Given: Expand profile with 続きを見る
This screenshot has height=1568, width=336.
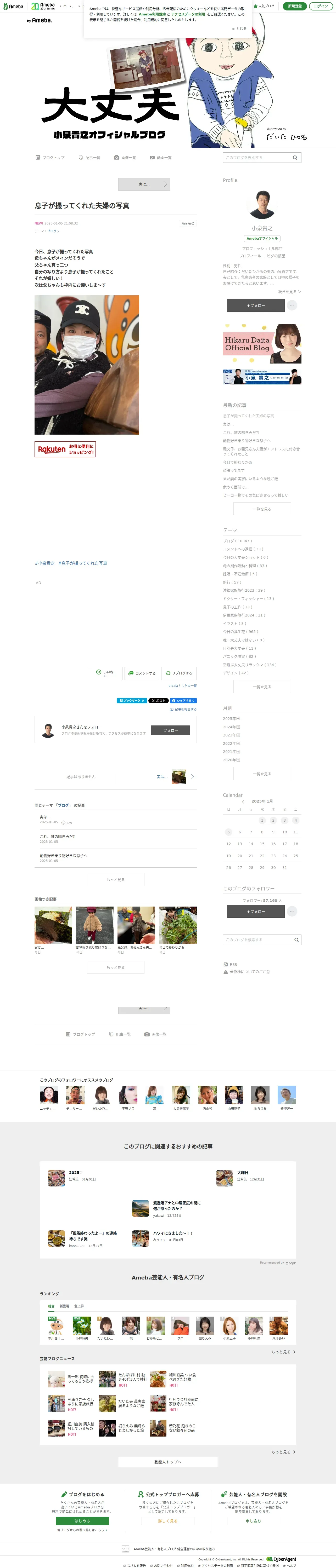Looking at the screenshot, I should tap(290, 292).
